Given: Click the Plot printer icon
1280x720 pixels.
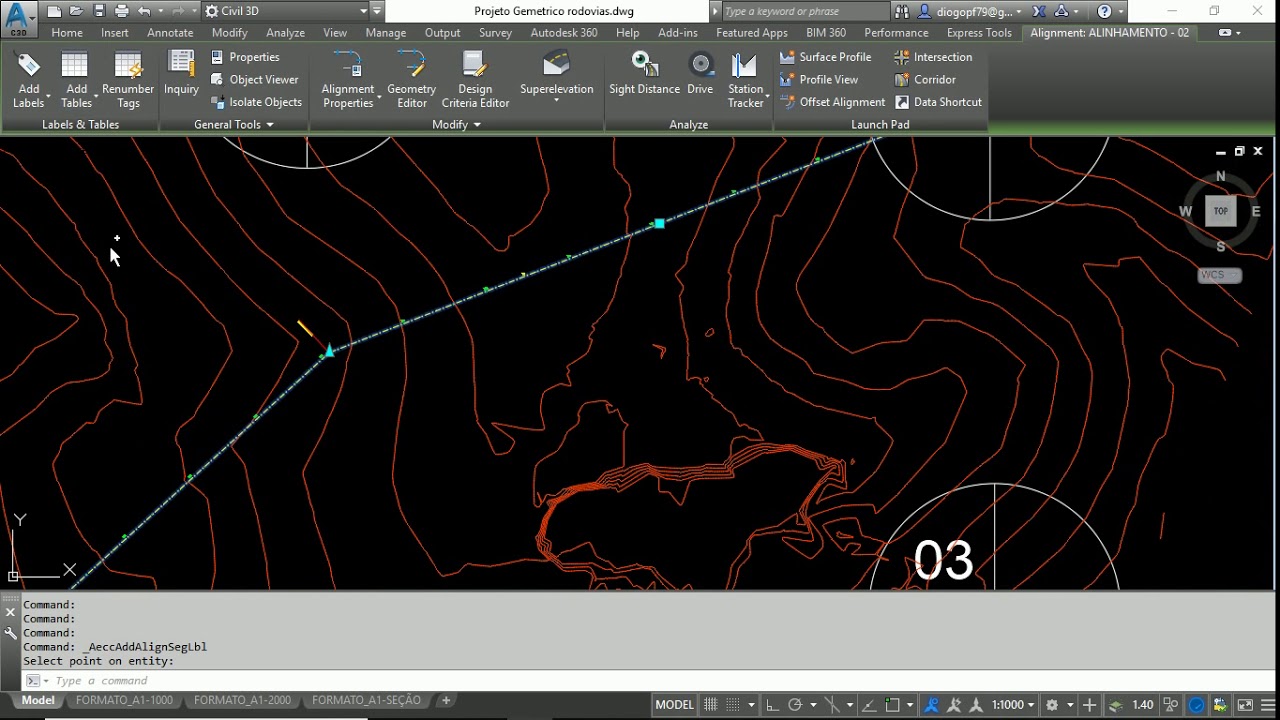Looking at the screenshot, I should pyautogui.click(x=121, y=11).
